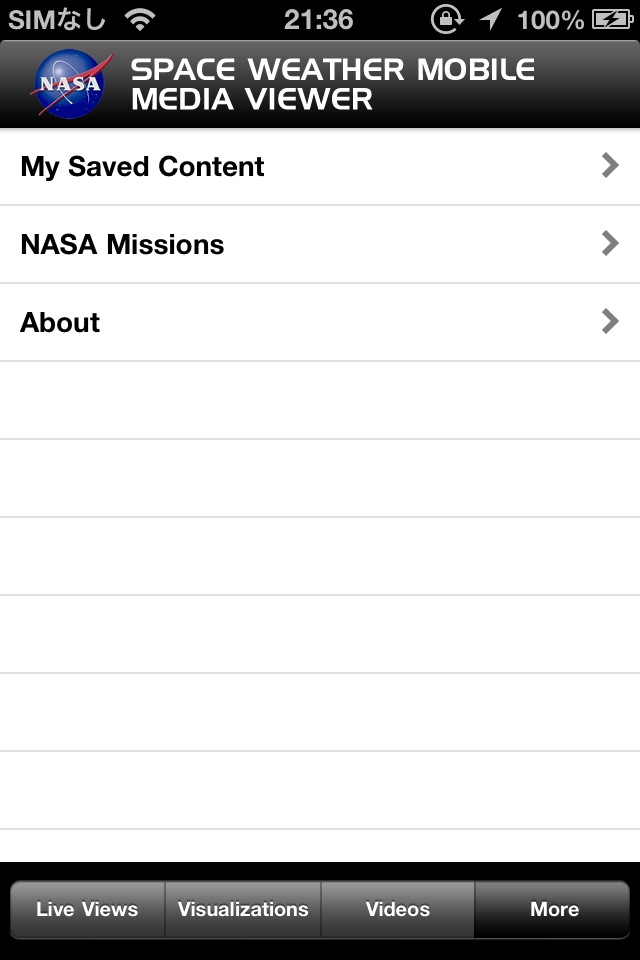This screenshot has height=960, width=640.
Task: Click the SIMなし carrier label
Action: coord(56,19)
